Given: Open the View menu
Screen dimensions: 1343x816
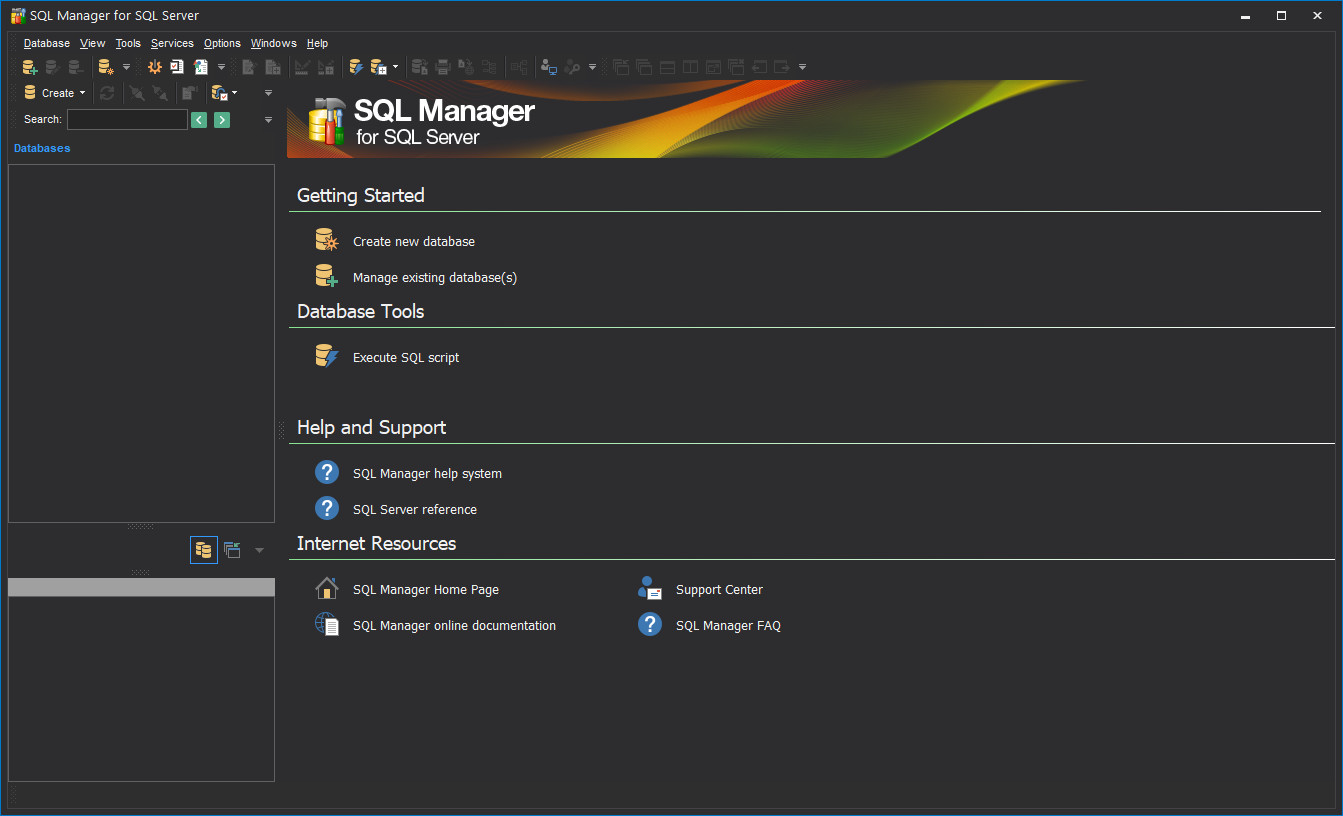Looking at the screenshot, I should (x=93, y=43).
